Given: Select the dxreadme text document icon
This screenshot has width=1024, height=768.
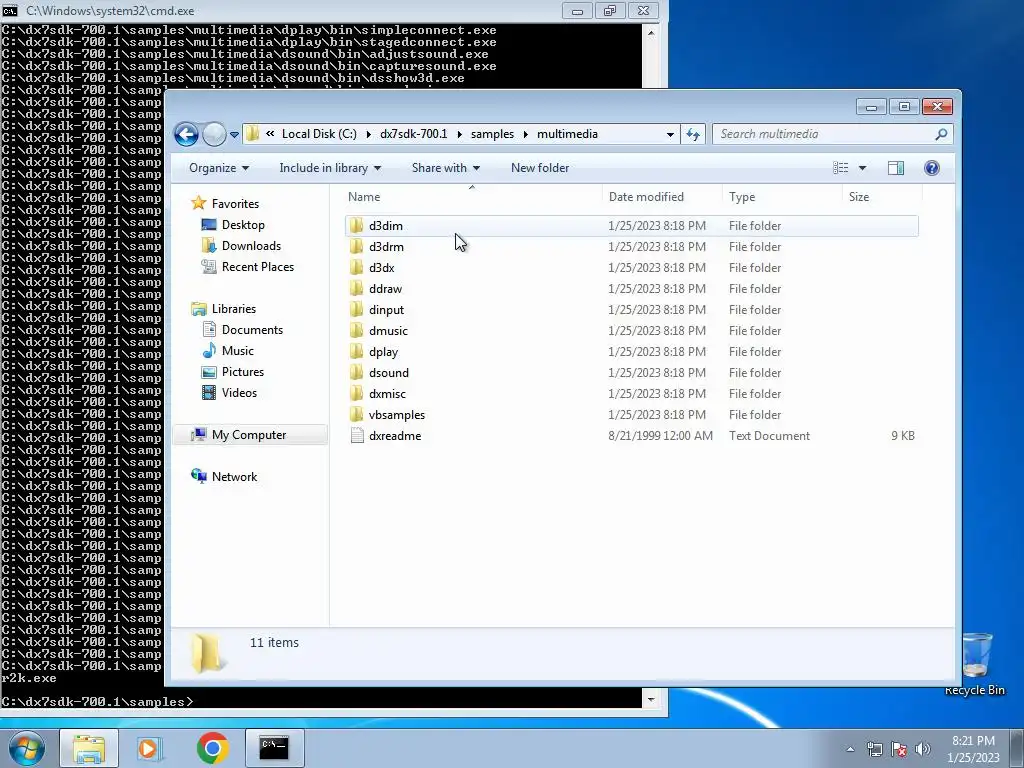Looking at the screenshot, I should (x=357, y=436).
